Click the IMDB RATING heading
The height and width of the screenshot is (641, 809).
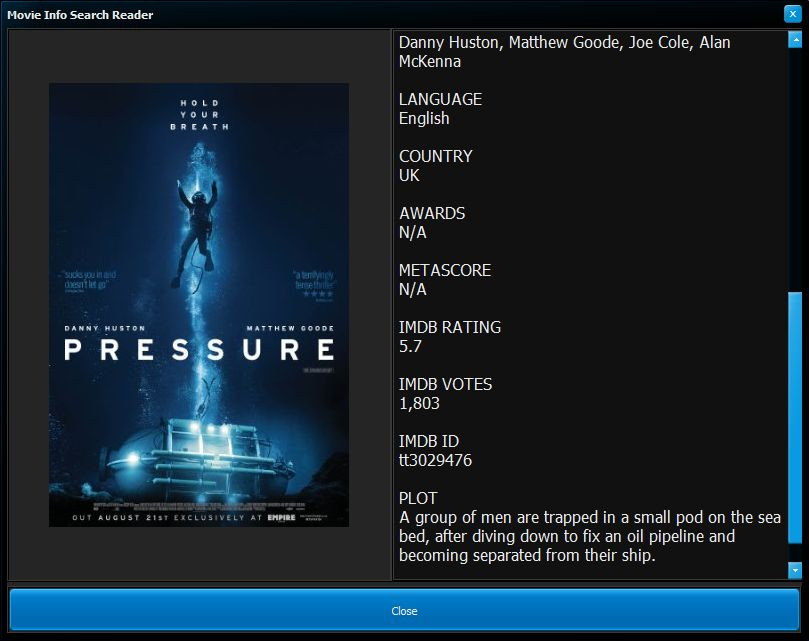tap(449, 327)
